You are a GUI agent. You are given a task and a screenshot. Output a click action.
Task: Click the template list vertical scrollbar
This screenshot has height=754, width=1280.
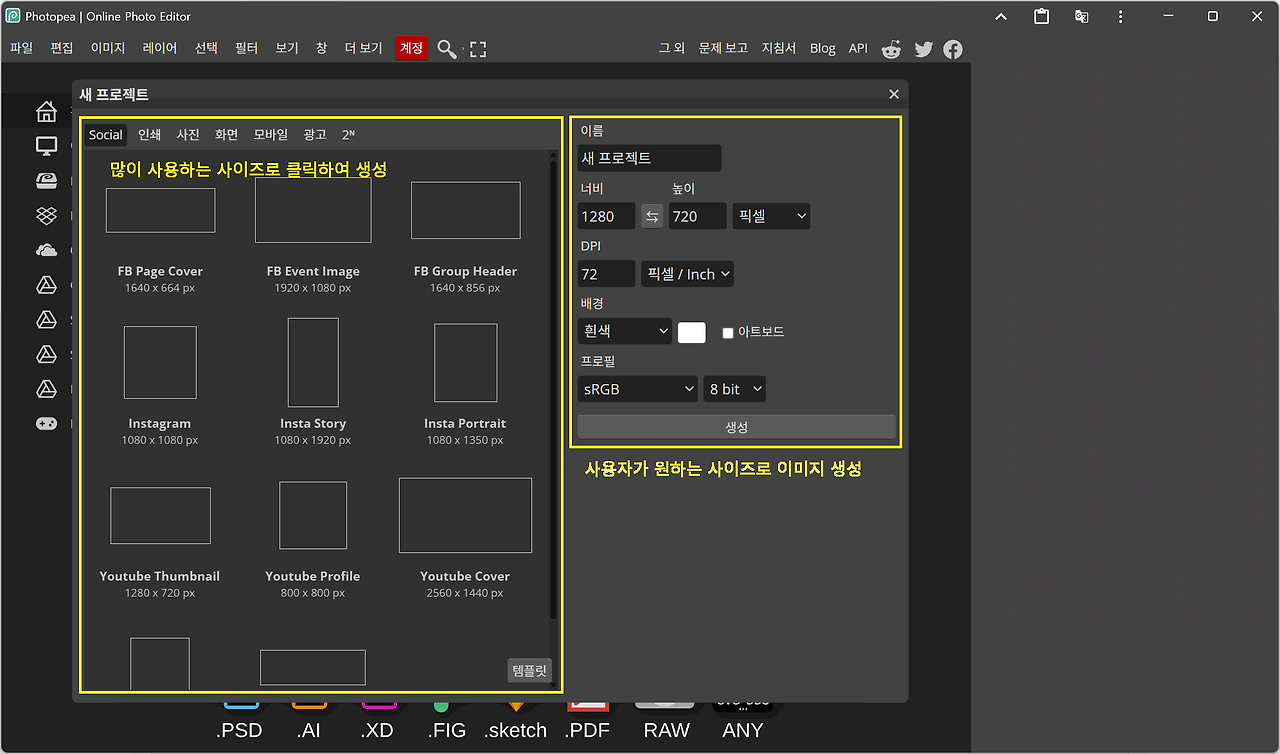coord(553,390)
